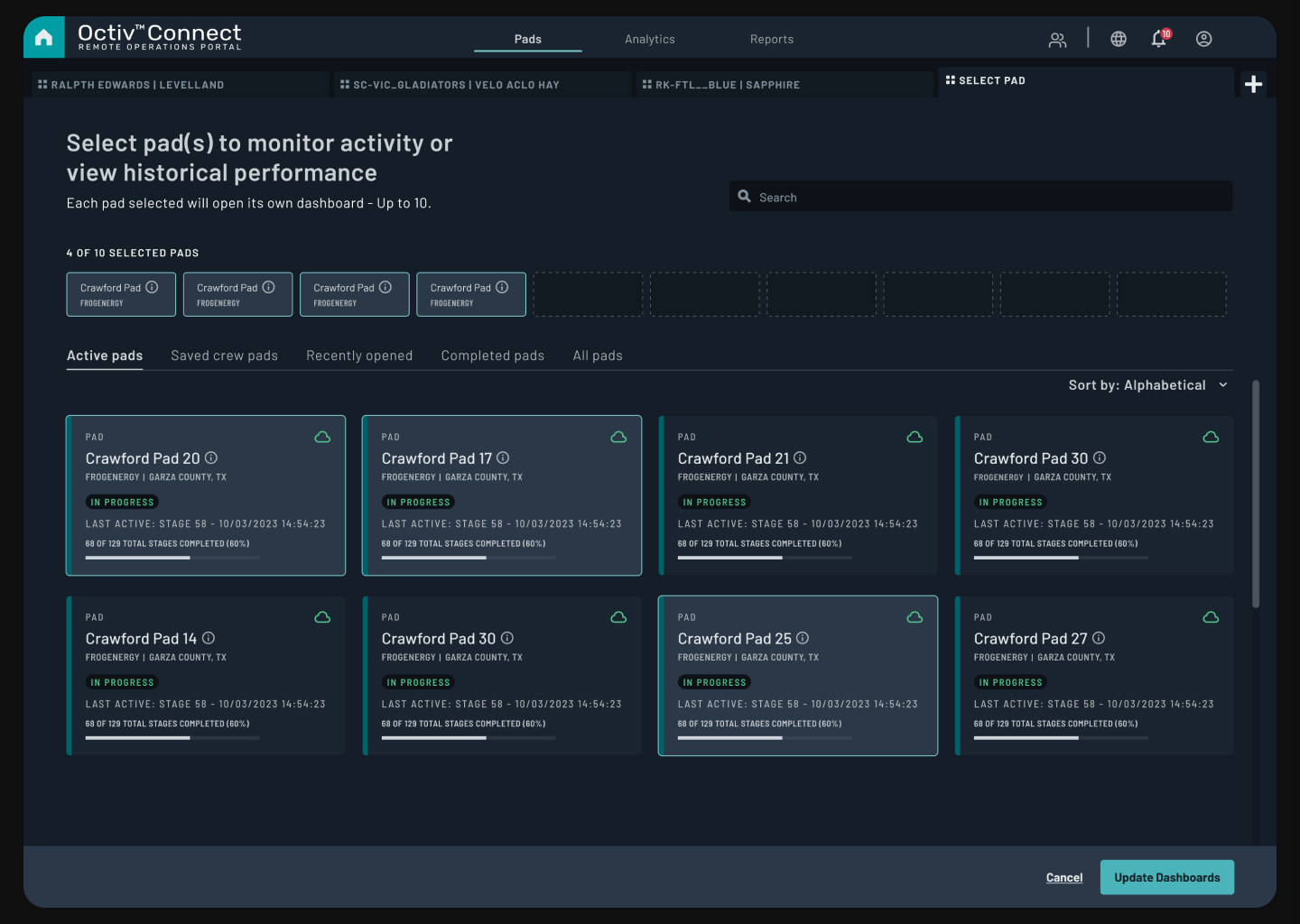Click the team members icon in the header
This screenshot has width=1300, height=924.
click(1057, 39)
